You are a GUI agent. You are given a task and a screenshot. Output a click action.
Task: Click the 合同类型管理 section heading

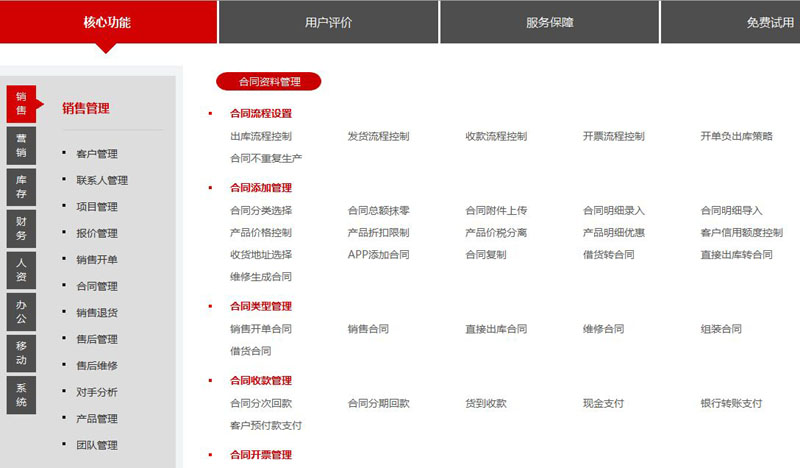(x=261, y=306)
